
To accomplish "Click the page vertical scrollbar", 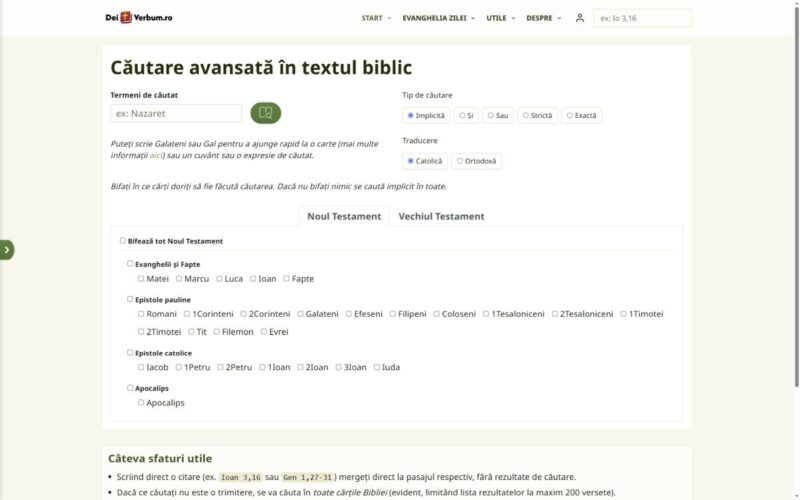I will click(796, 194).
